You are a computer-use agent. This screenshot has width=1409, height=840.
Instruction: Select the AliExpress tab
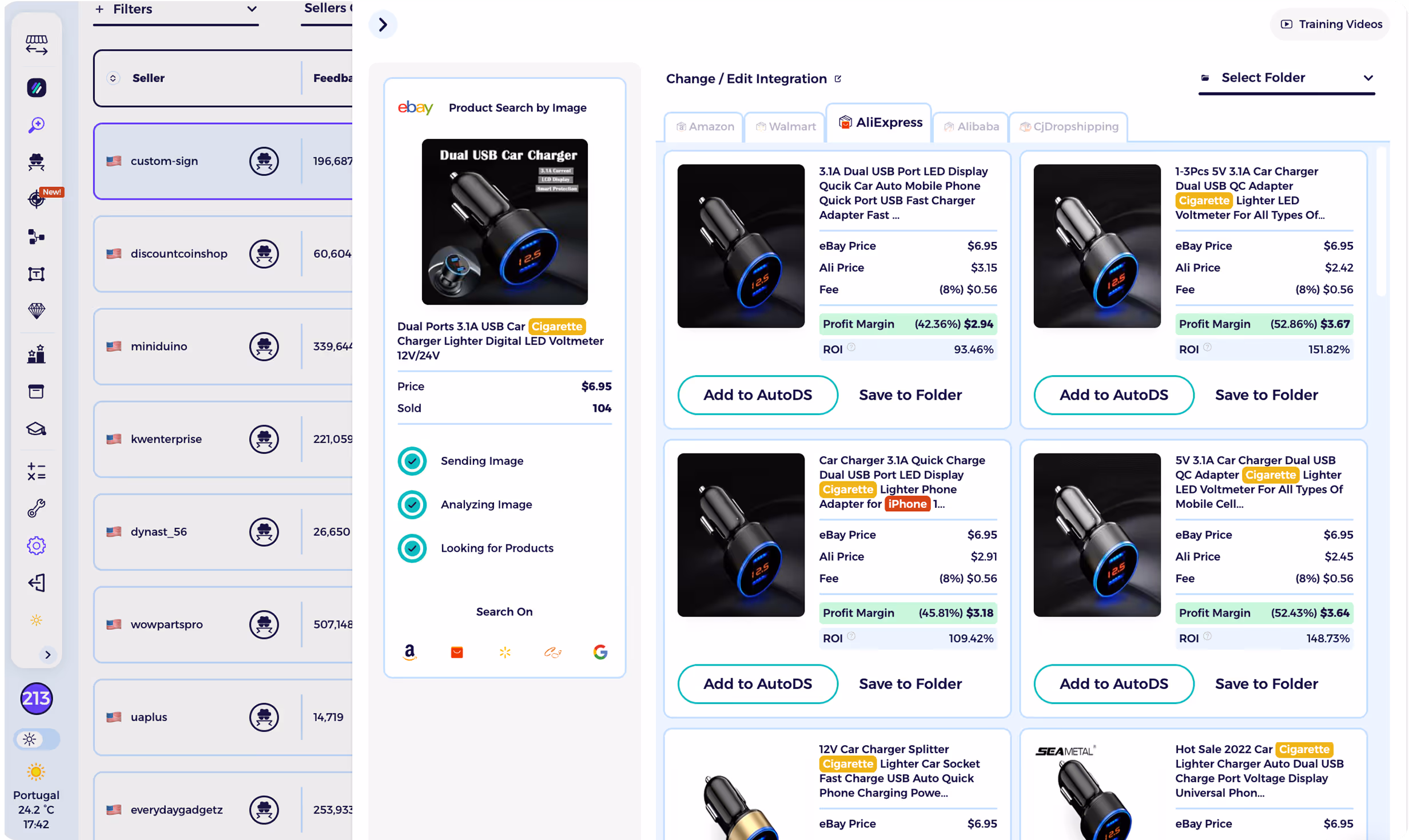coord(879,122)
